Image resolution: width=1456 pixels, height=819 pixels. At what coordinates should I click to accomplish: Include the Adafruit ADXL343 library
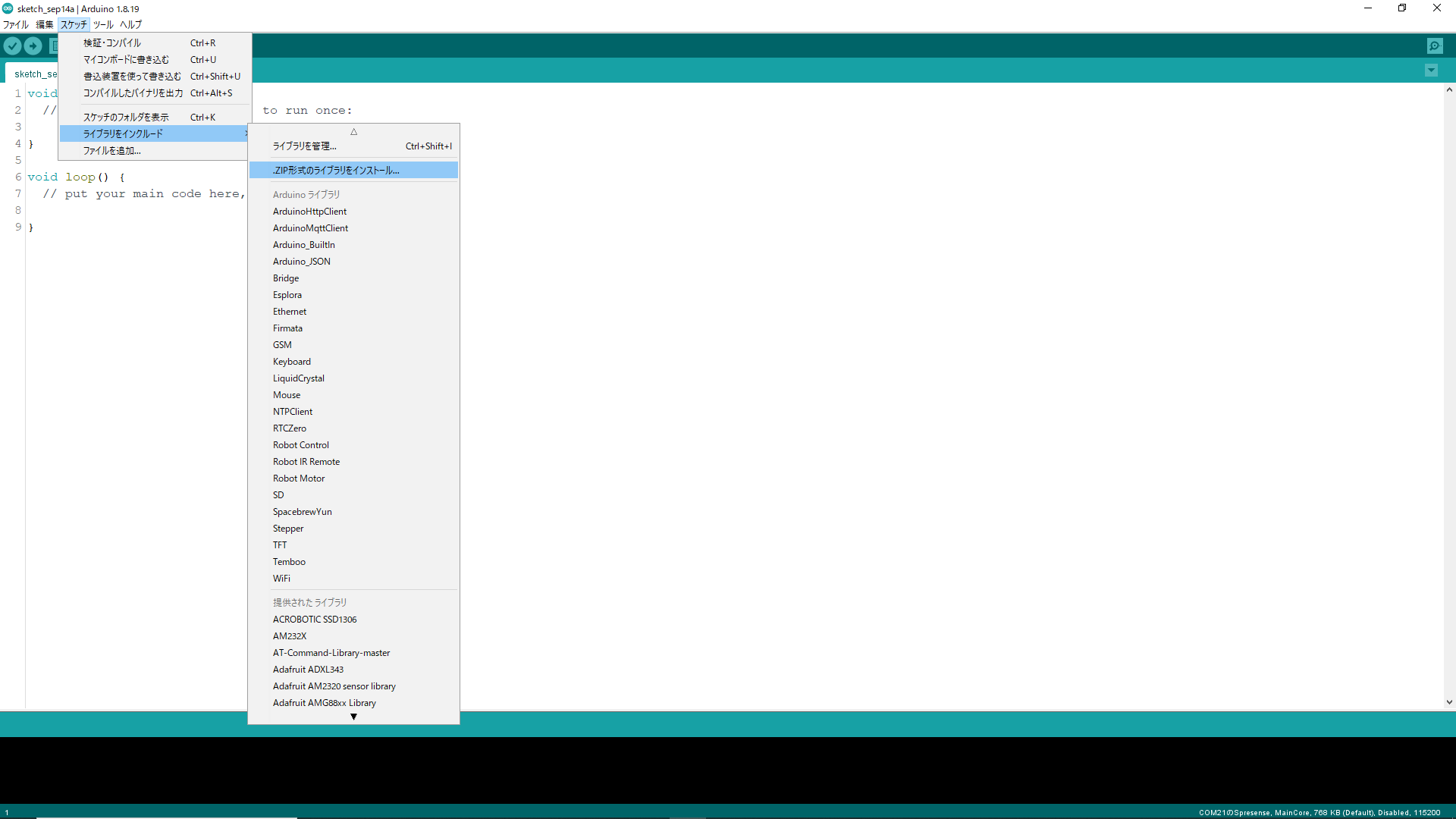click(x=308, y=670)
